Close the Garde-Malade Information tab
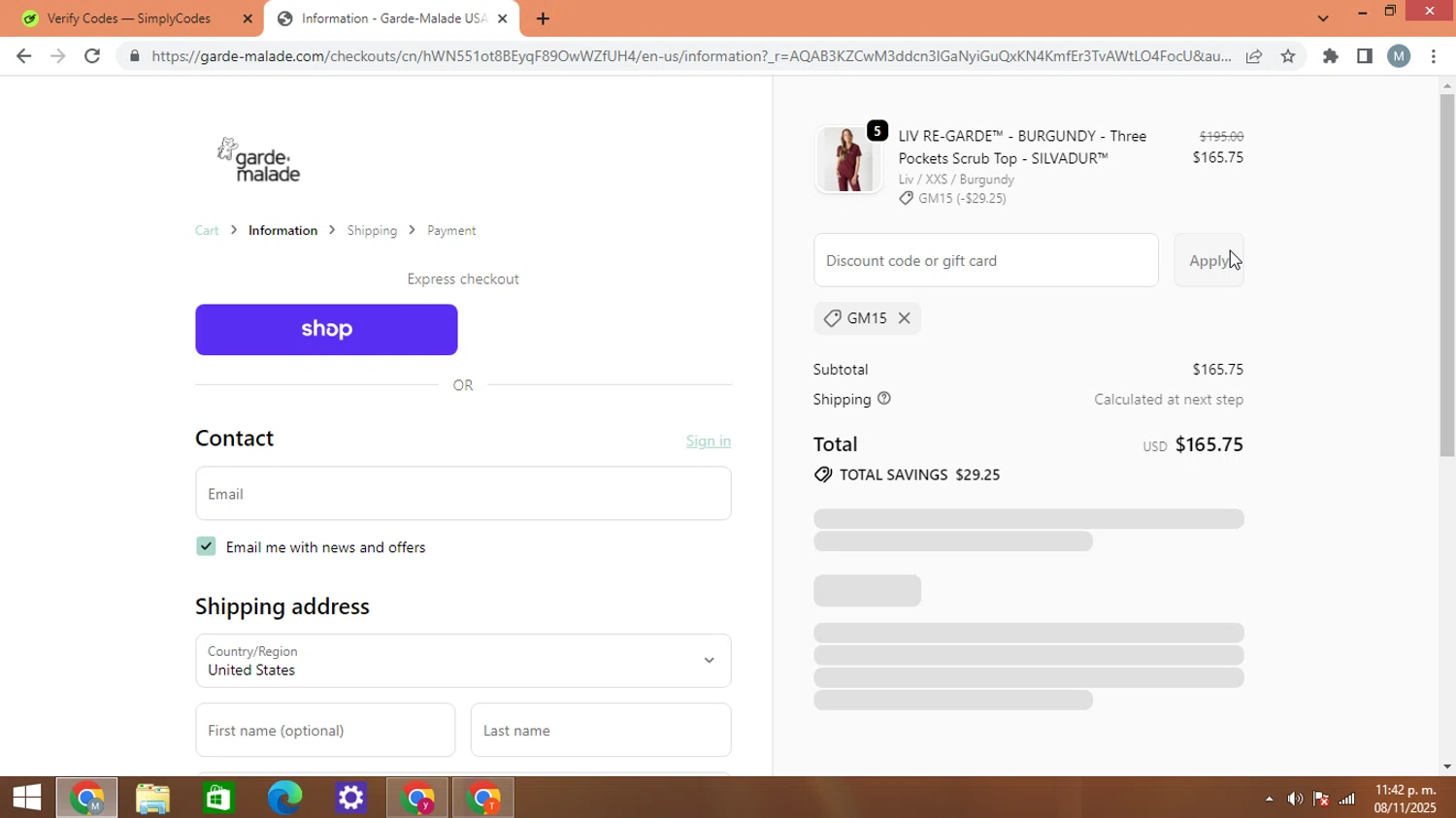 pyautogui.click(x=503, y=18)
